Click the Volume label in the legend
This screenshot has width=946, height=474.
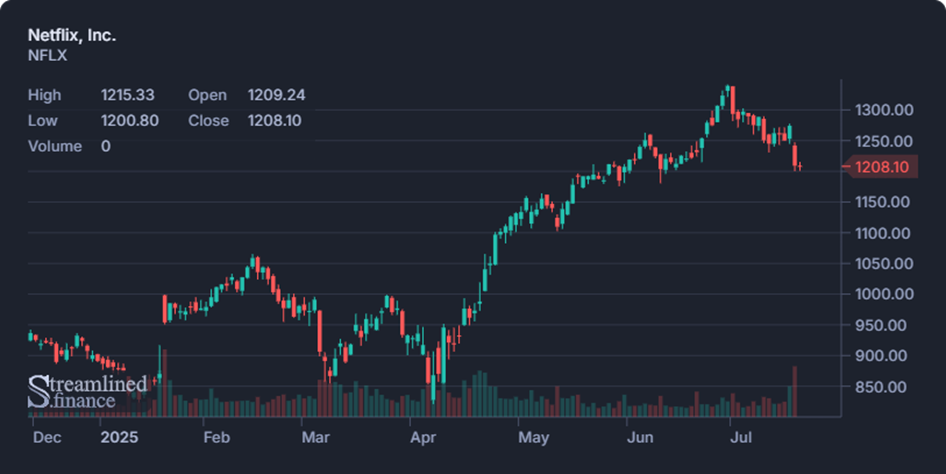[x=55, y=147]
